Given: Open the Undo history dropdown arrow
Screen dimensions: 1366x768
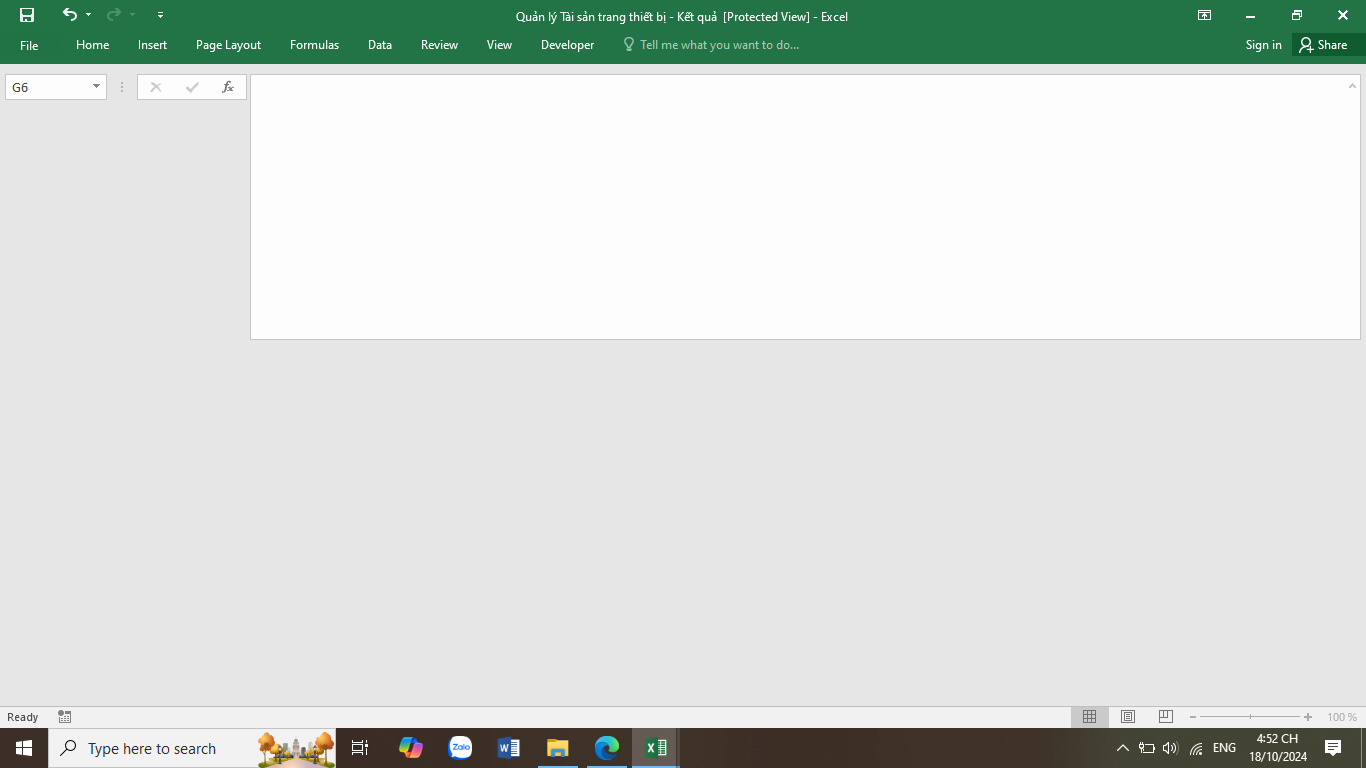Looking at the screenshot, I should point(88,15).
